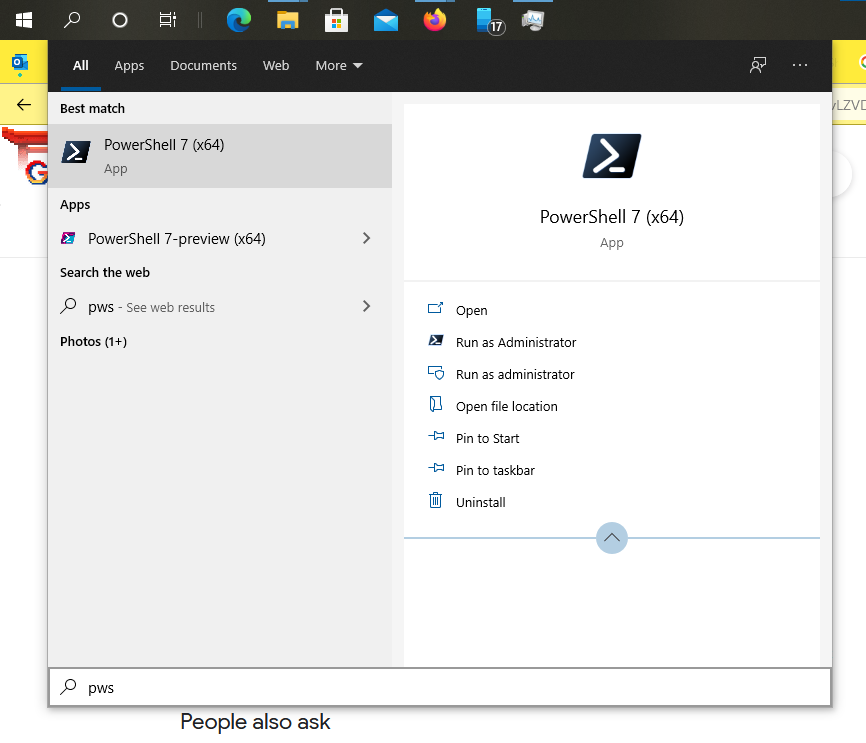Open Task View icon in taskbar
The width and height of the screenshot is (866, 743).
click(x=167, y=20)
